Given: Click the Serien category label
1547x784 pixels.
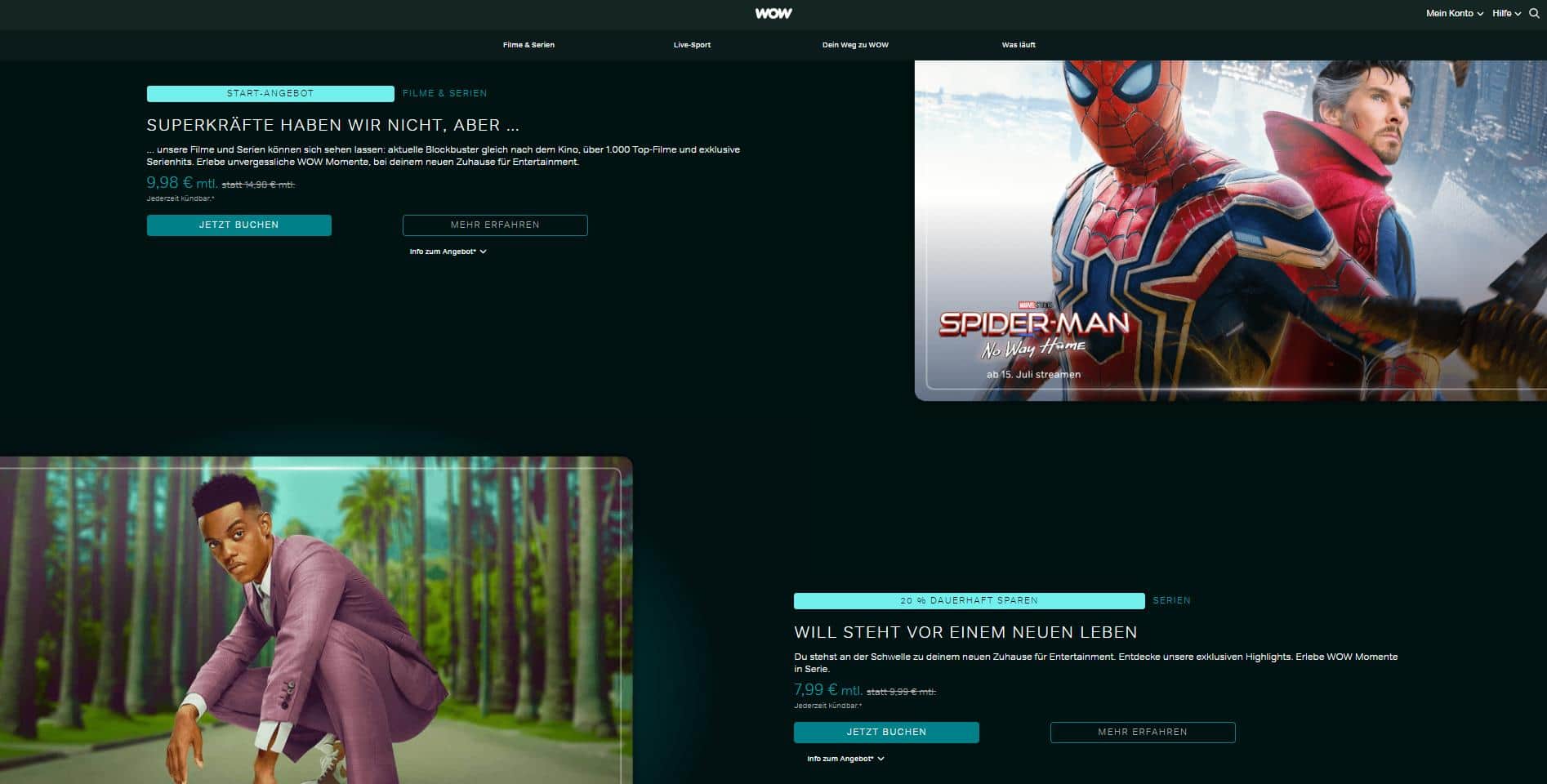Looking at the screenshot, I should tap(1171, 601).
